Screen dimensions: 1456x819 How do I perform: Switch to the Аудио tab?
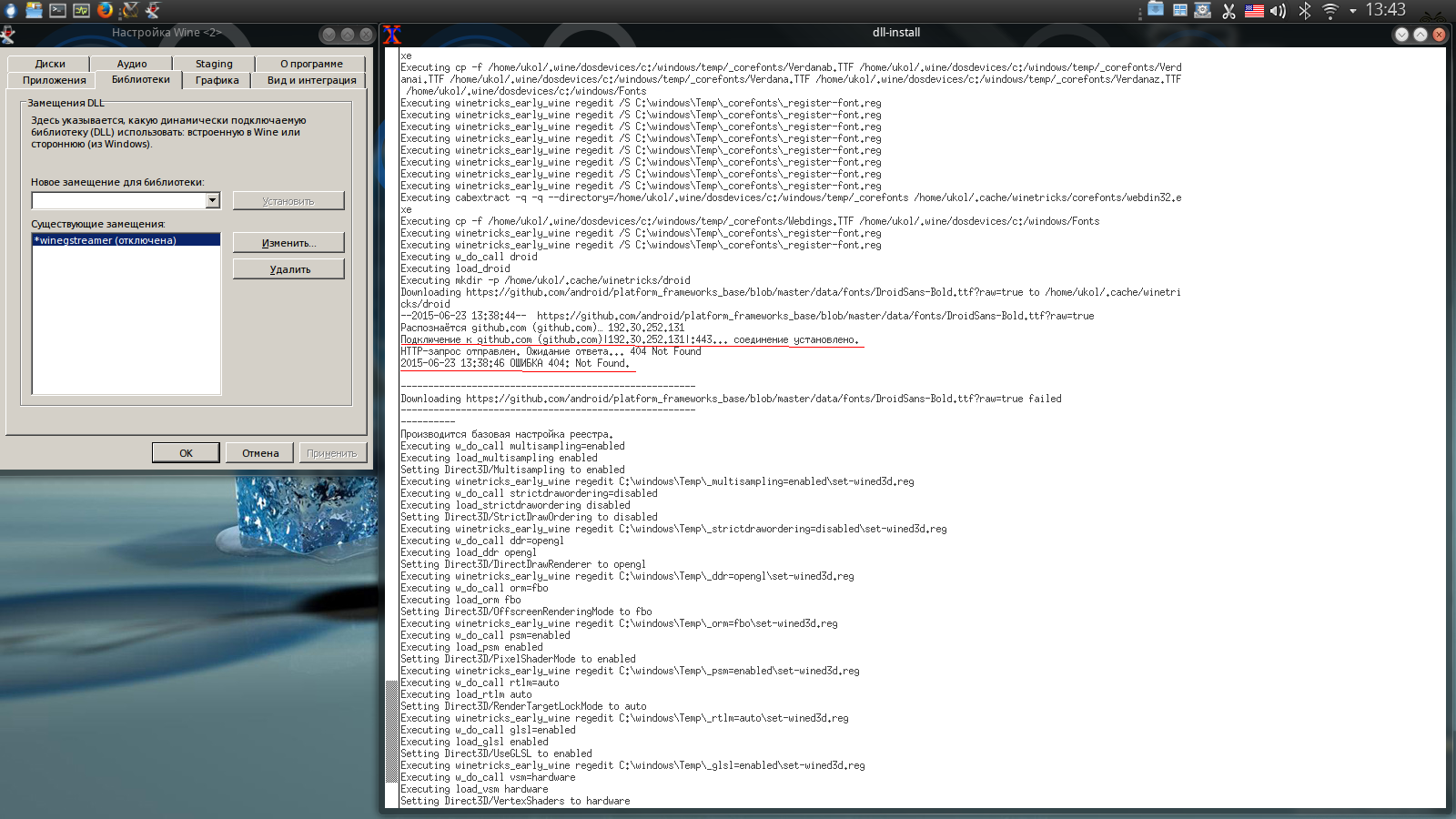tap(132, 64)
